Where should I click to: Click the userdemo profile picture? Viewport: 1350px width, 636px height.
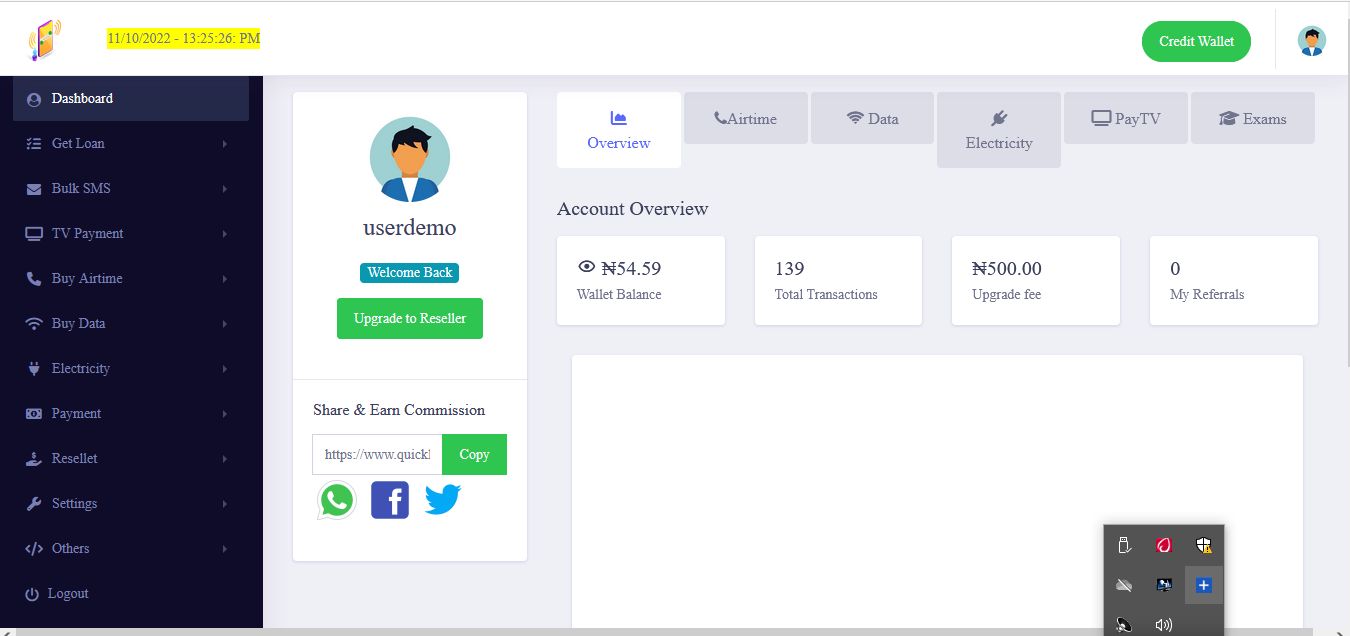click(410, 160)
